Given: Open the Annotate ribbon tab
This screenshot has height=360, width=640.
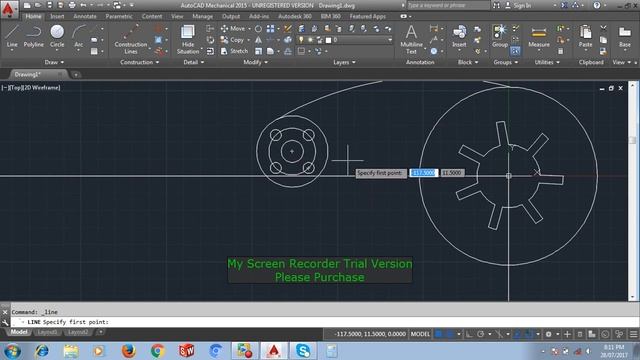Looking at the screenshot, I should pos(85,17).
